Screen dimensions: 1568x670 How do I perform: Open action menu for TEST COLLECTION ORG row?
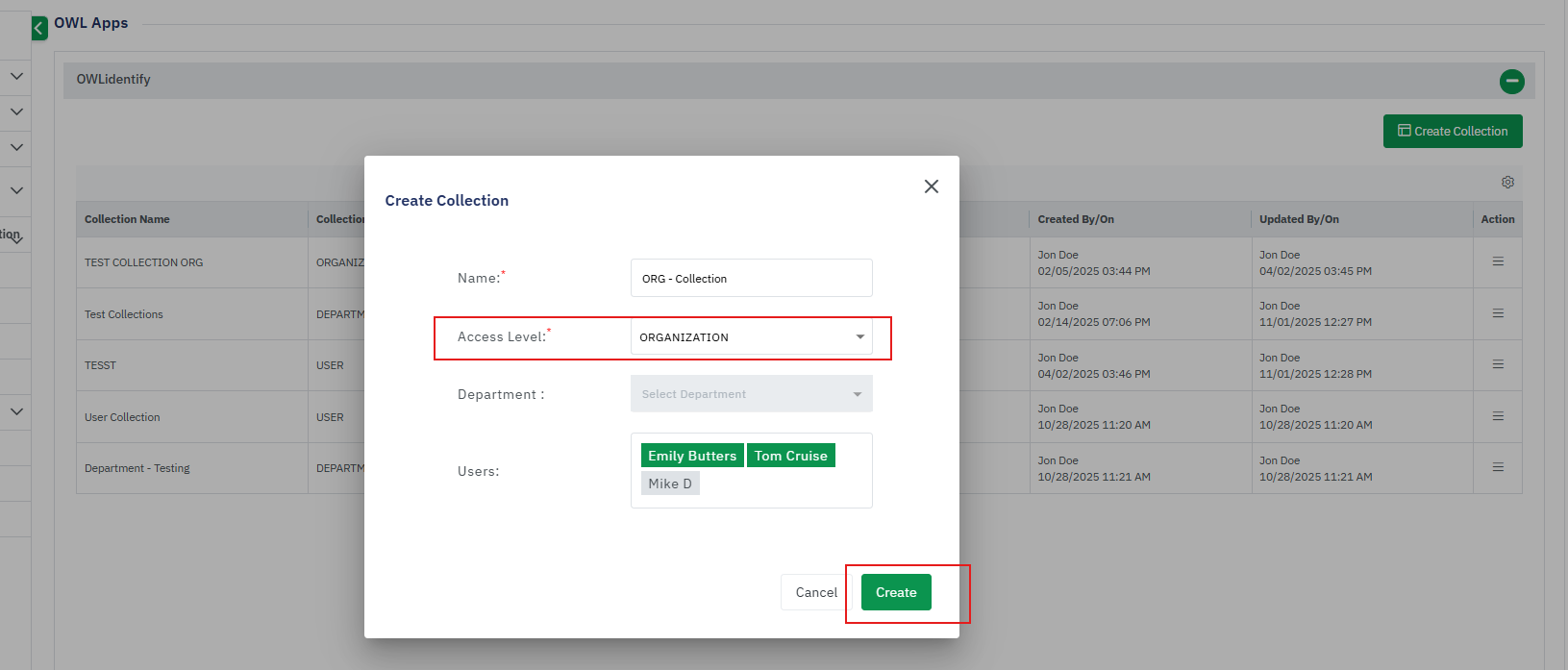tap(1498, 261)
